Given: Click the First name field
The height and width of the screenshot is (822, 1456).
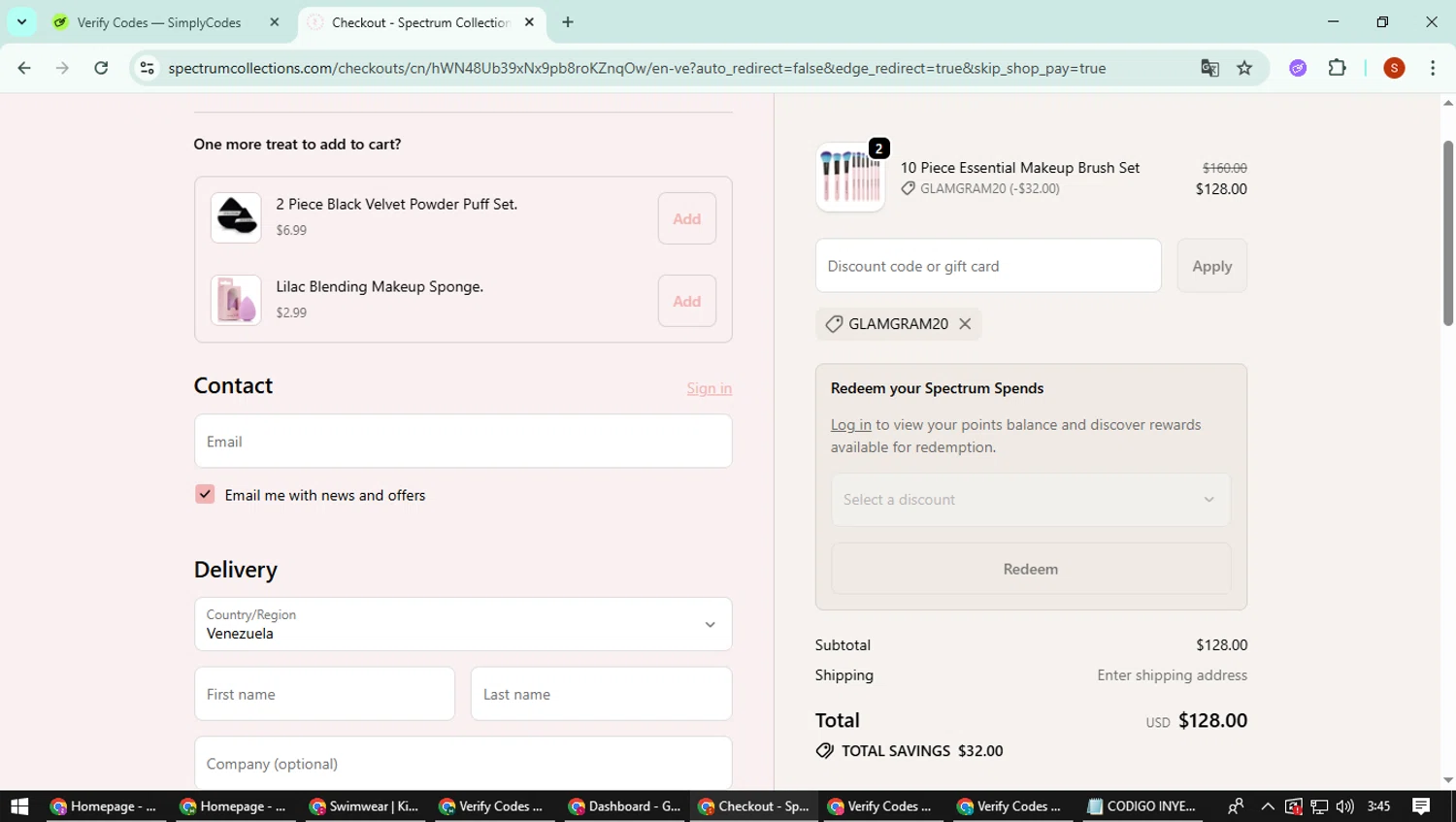Looking at the screenshot, I should (x=324, y=694).
